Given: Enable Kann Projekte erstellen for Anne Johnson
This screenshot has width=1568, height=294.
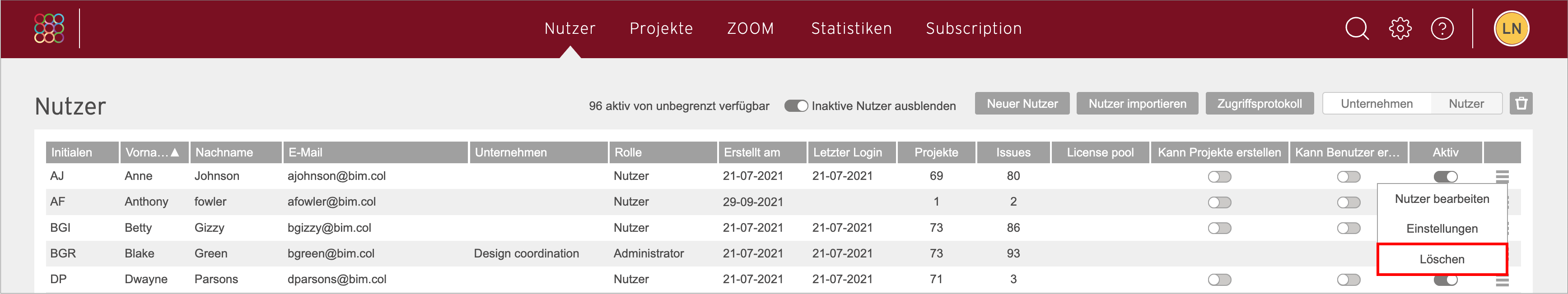Looking at the screenshot, I should point(1219,177).
